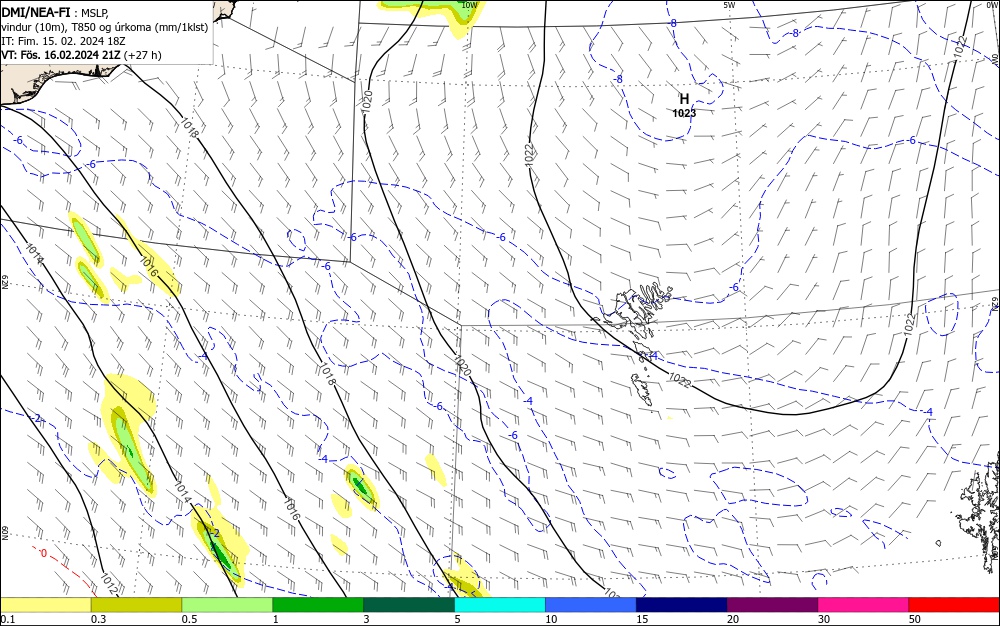Click the "0.5" legend value

pyautogui.click(x=189, y=619)
